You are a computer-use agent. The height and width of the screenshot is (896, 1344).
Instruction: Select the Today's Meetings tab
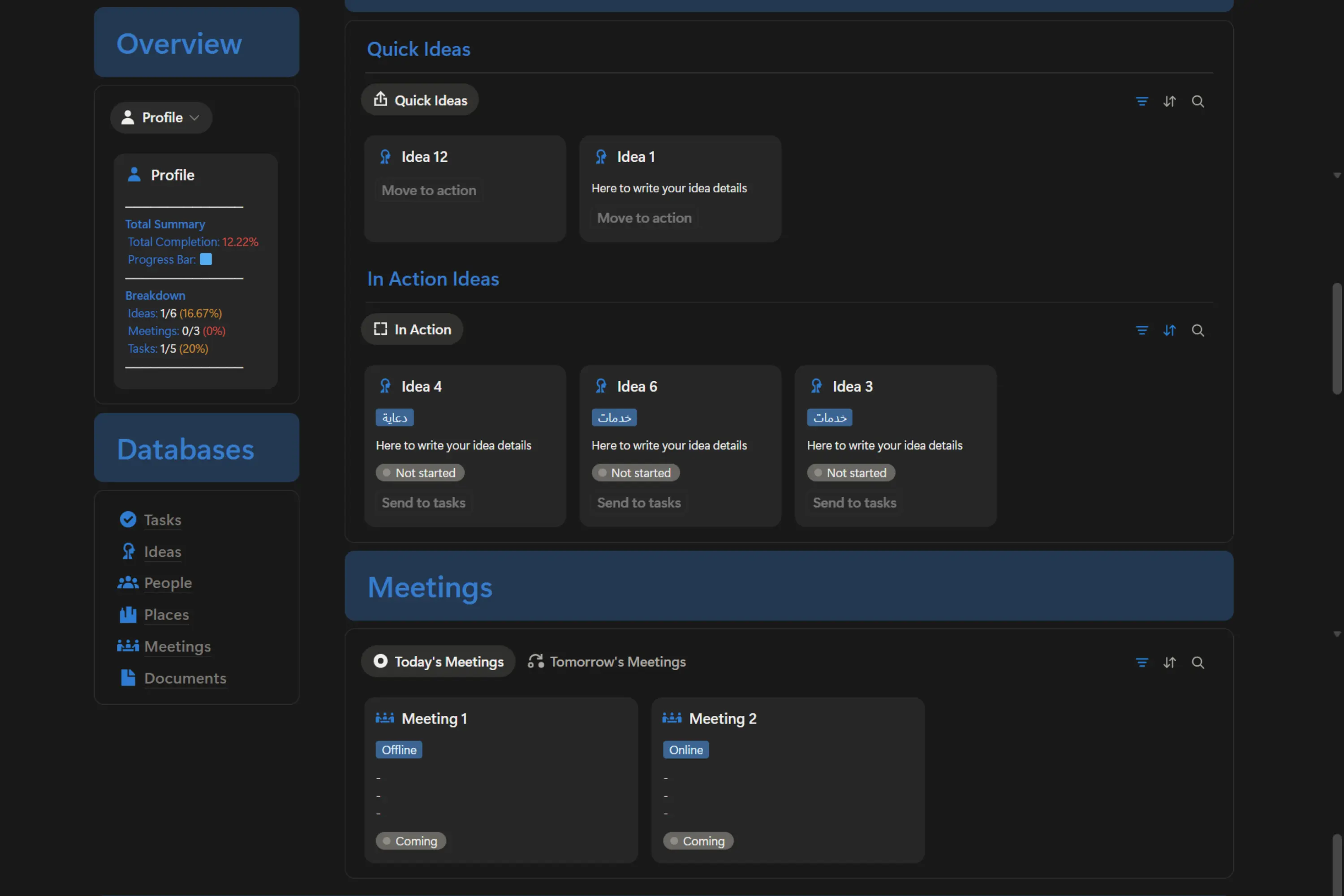tap(438, 662)
